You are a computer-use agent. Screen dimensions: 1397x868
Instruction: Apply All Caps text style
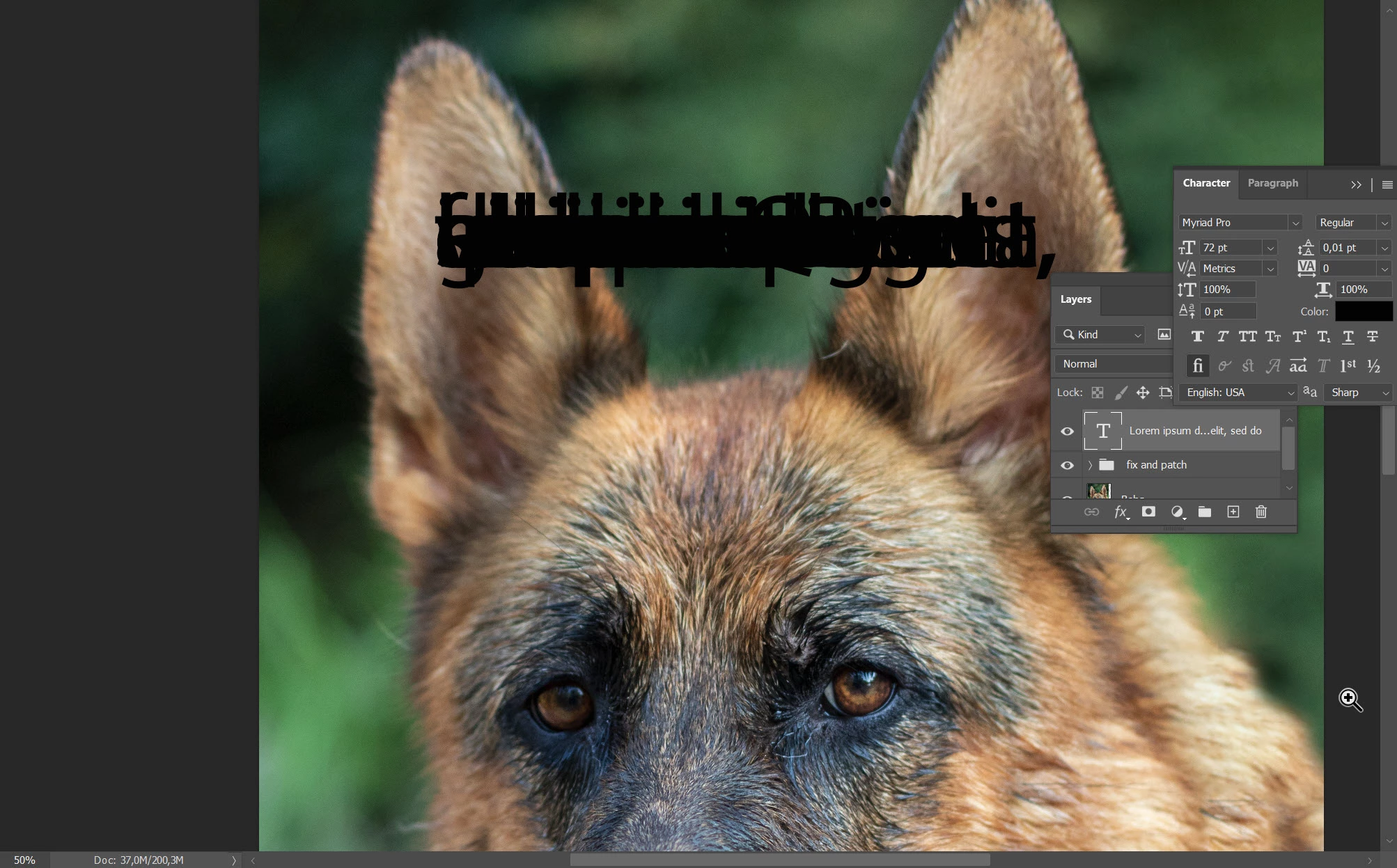[x=1247, y=337]
